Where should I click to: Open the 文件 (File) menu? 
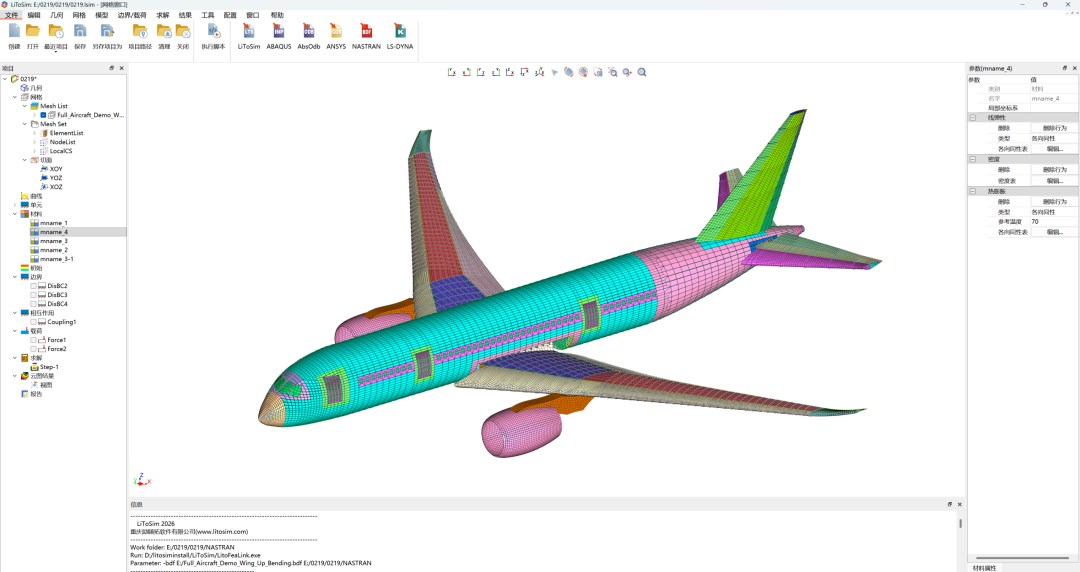(x=12, y=15)
